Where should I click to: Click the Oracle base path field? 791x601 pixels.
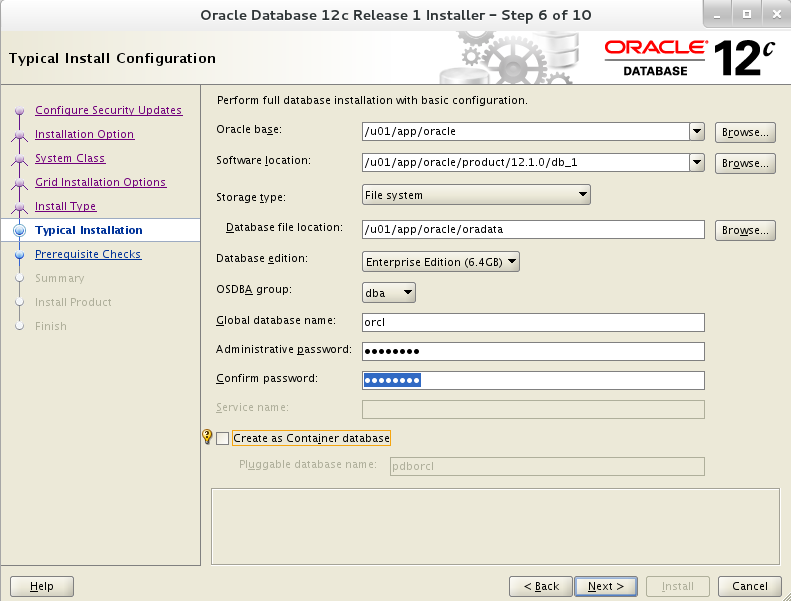point(526,132)
